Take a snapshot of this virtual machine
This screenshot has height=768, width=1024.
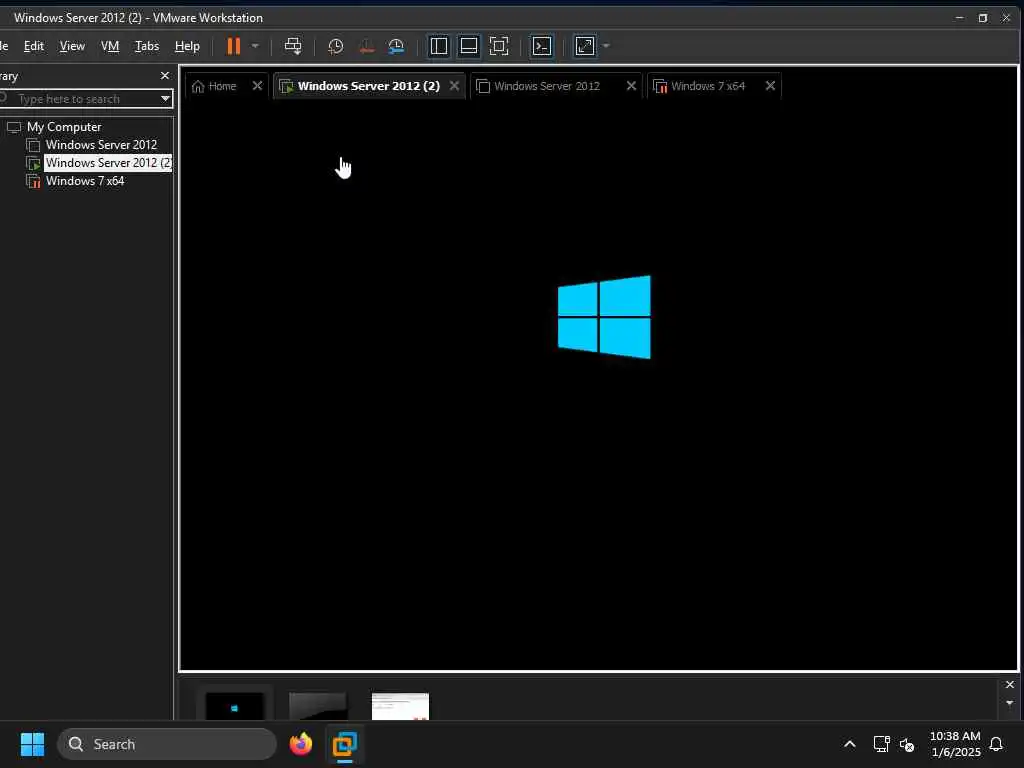pyautogui.click(x=336, y=46)
